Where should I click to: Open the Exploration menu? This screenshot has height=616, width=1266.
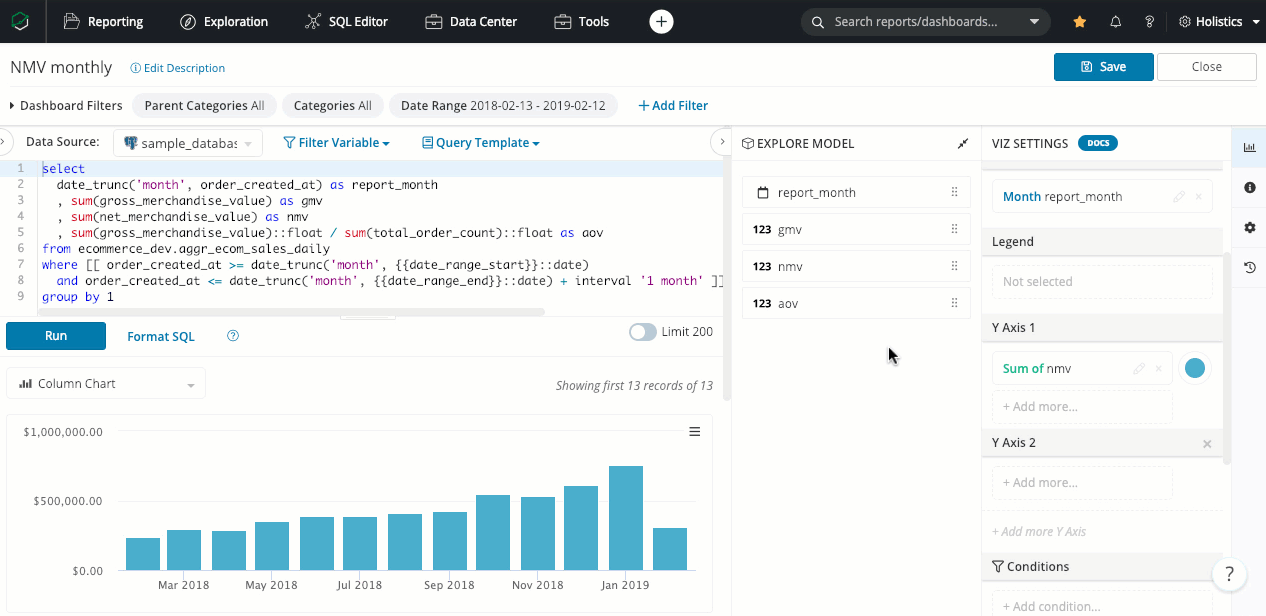pos(224,21)
